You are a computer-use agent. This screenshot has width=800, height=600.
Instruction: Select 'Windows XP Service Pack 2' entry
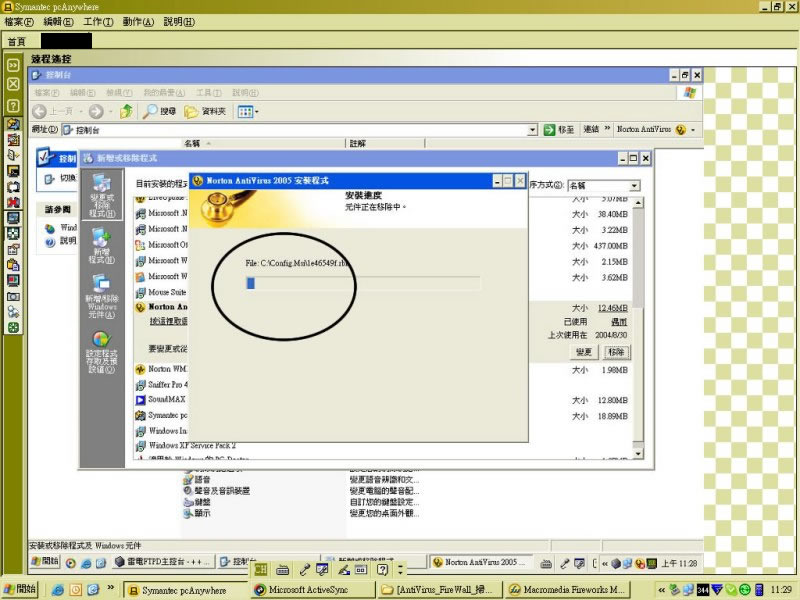click(186, 445)
